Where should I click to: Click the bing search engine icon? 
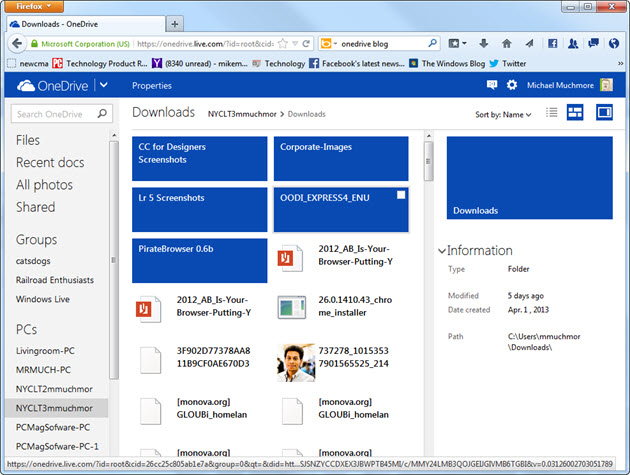point(326,43)
